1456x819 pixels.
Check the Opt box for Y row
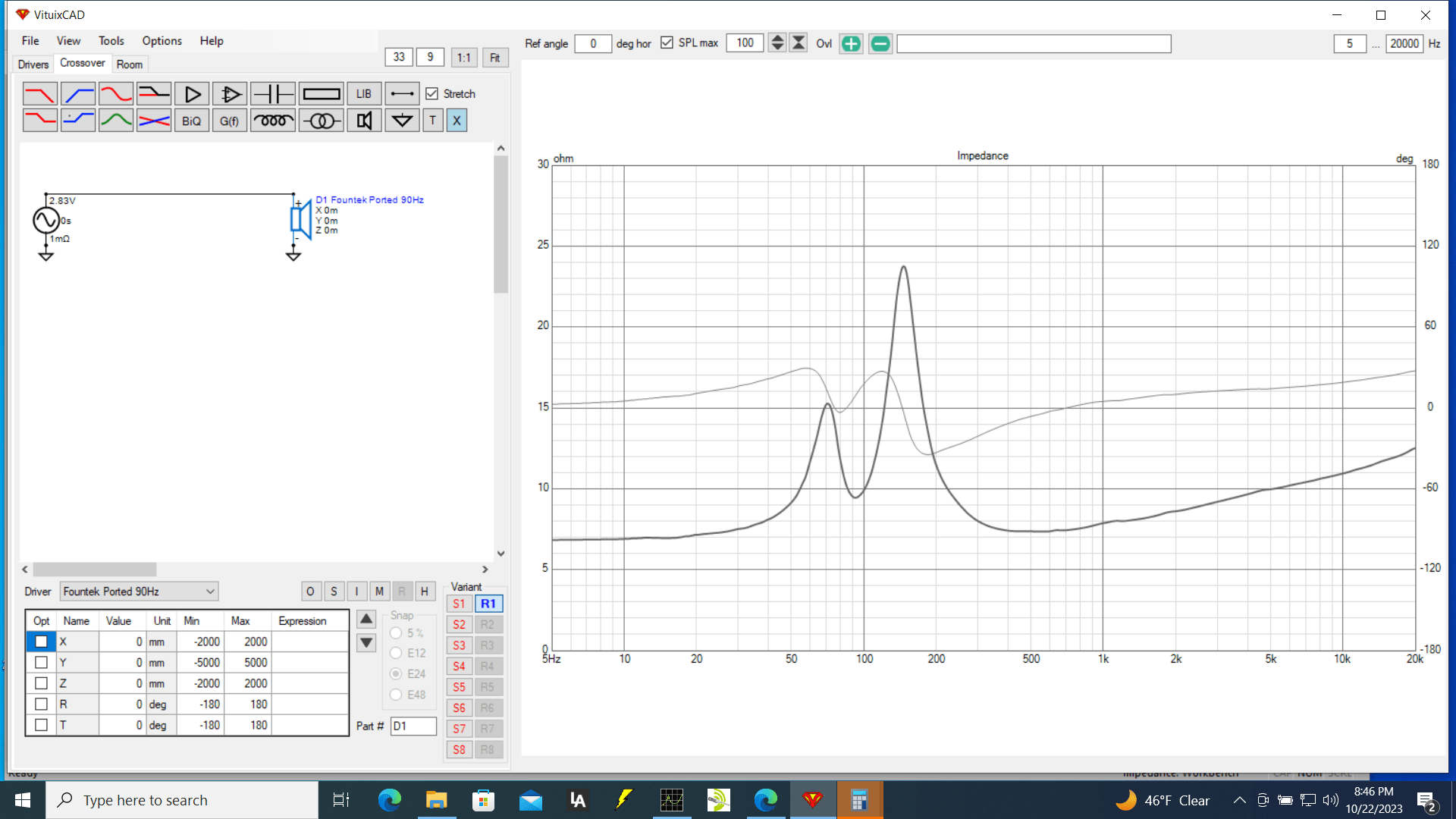pyautogui.click(x=42, y=663)
